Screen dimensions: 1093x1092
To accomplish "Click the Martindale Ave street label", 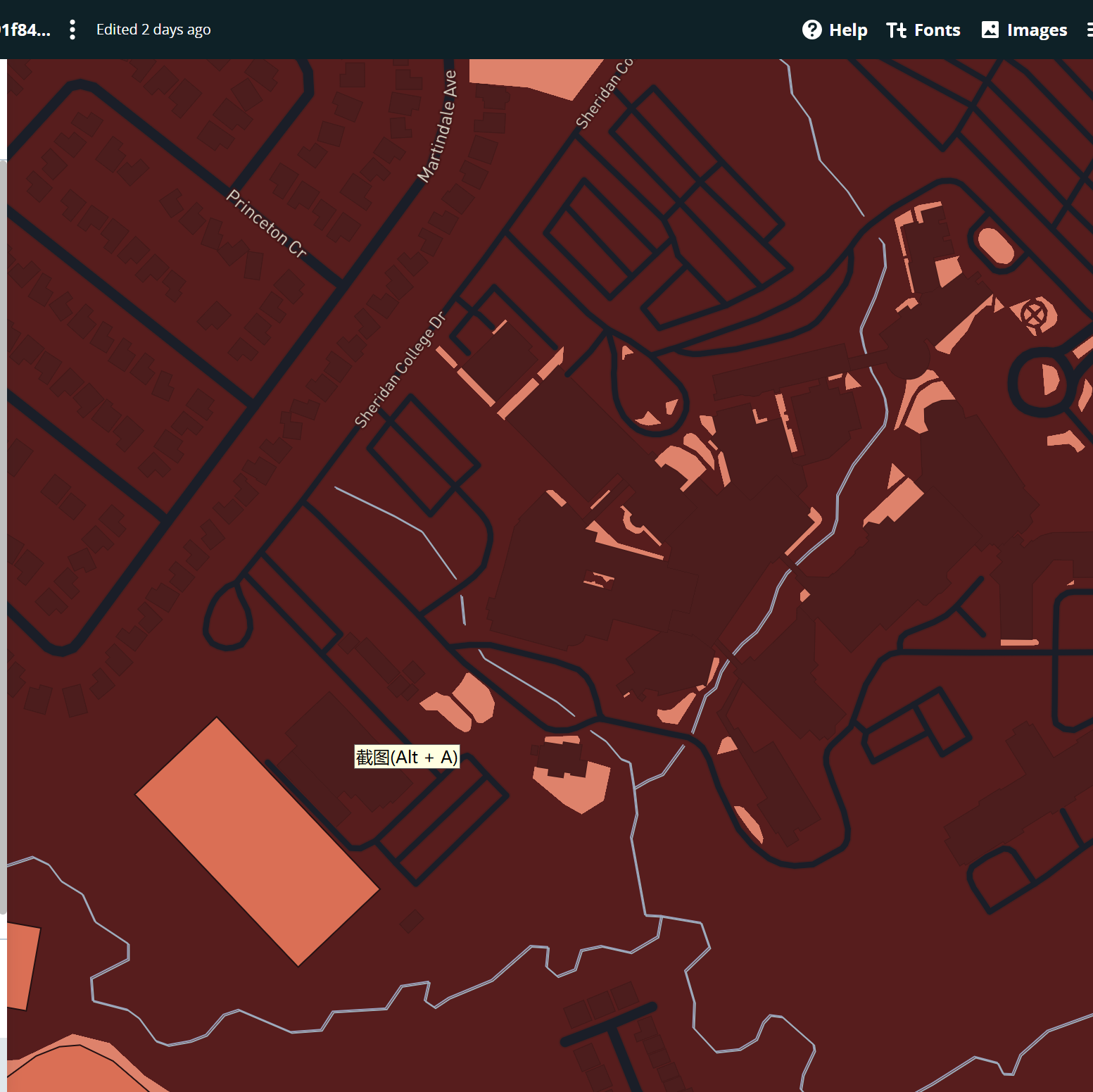I will 436,127.
